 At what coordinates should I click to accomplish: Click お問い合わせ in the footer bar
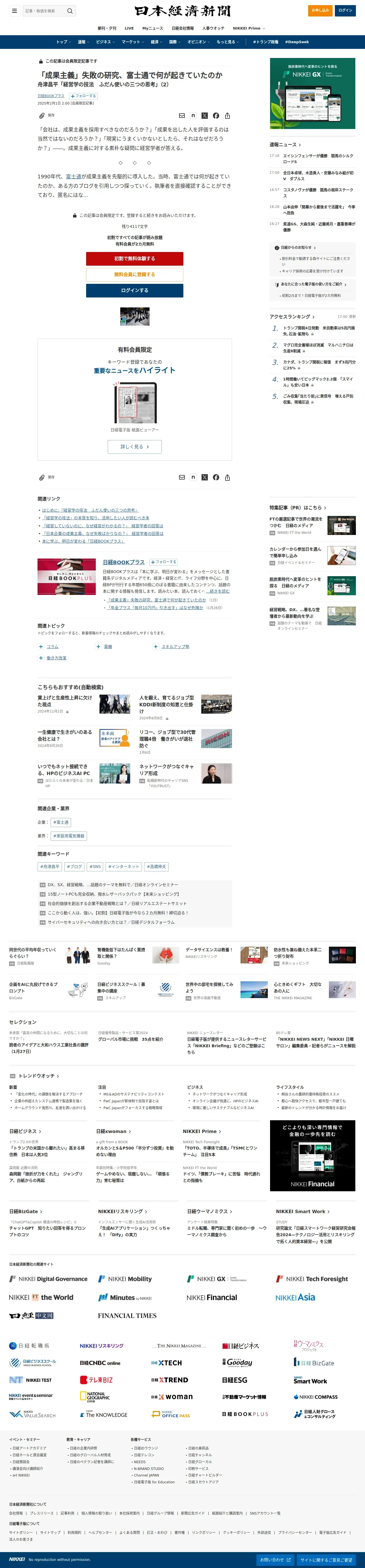[x=275, y=1560]
